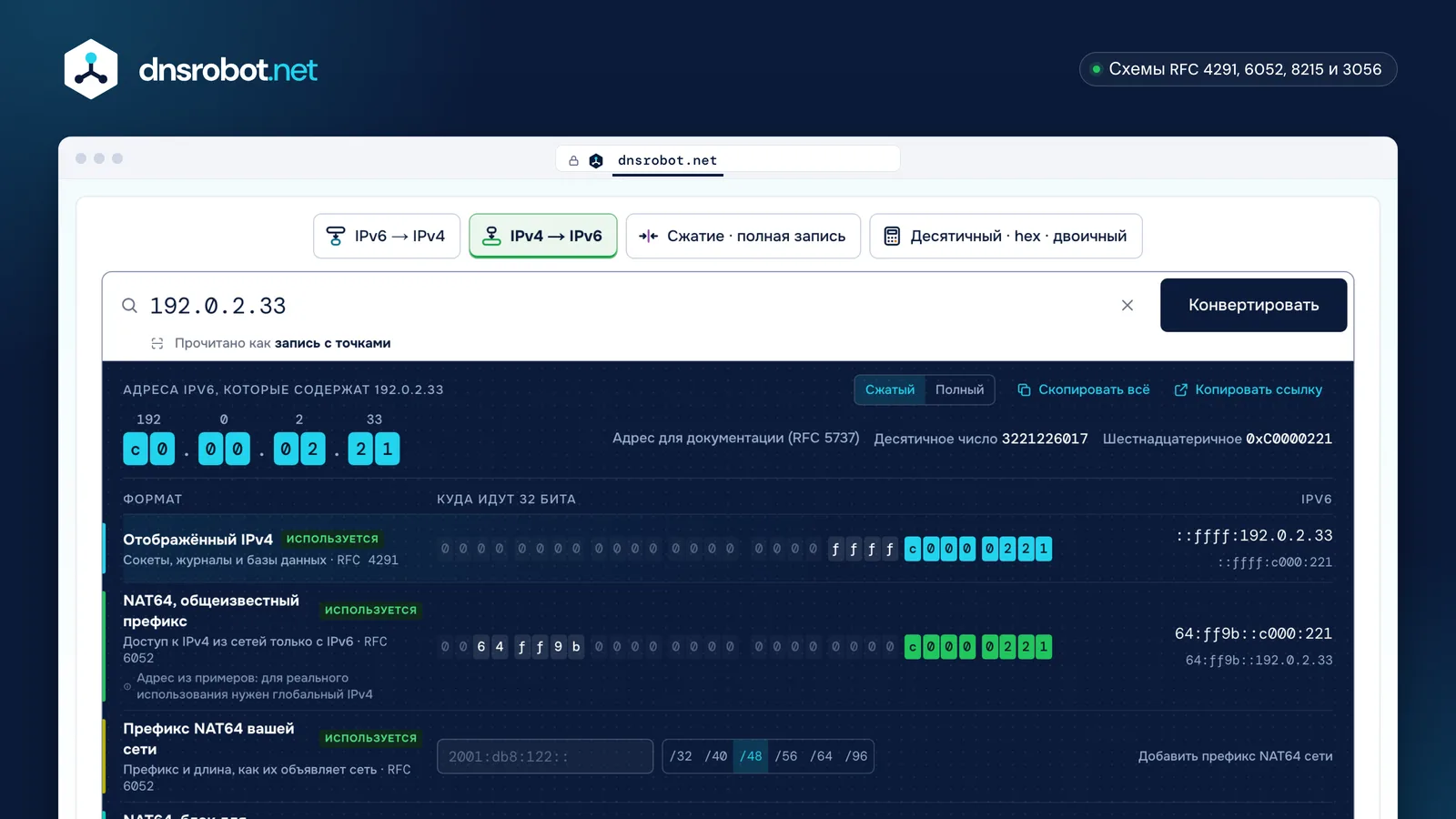Click the dnsrobot hexagon logo
The width and height of the screenshot is (1456, 819).
point(91,69)
